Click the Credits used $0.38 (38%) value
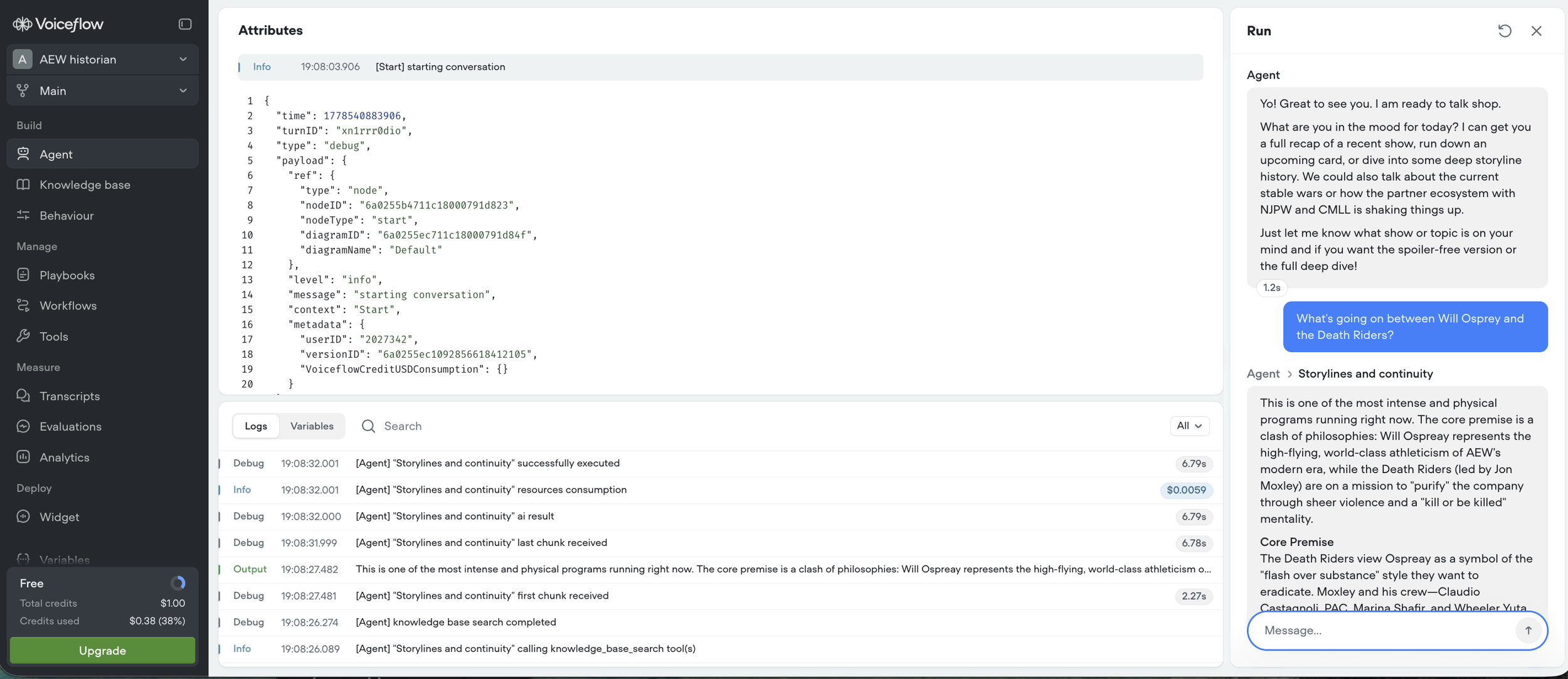Screen dimensions: 1568x679 point(157,621)
